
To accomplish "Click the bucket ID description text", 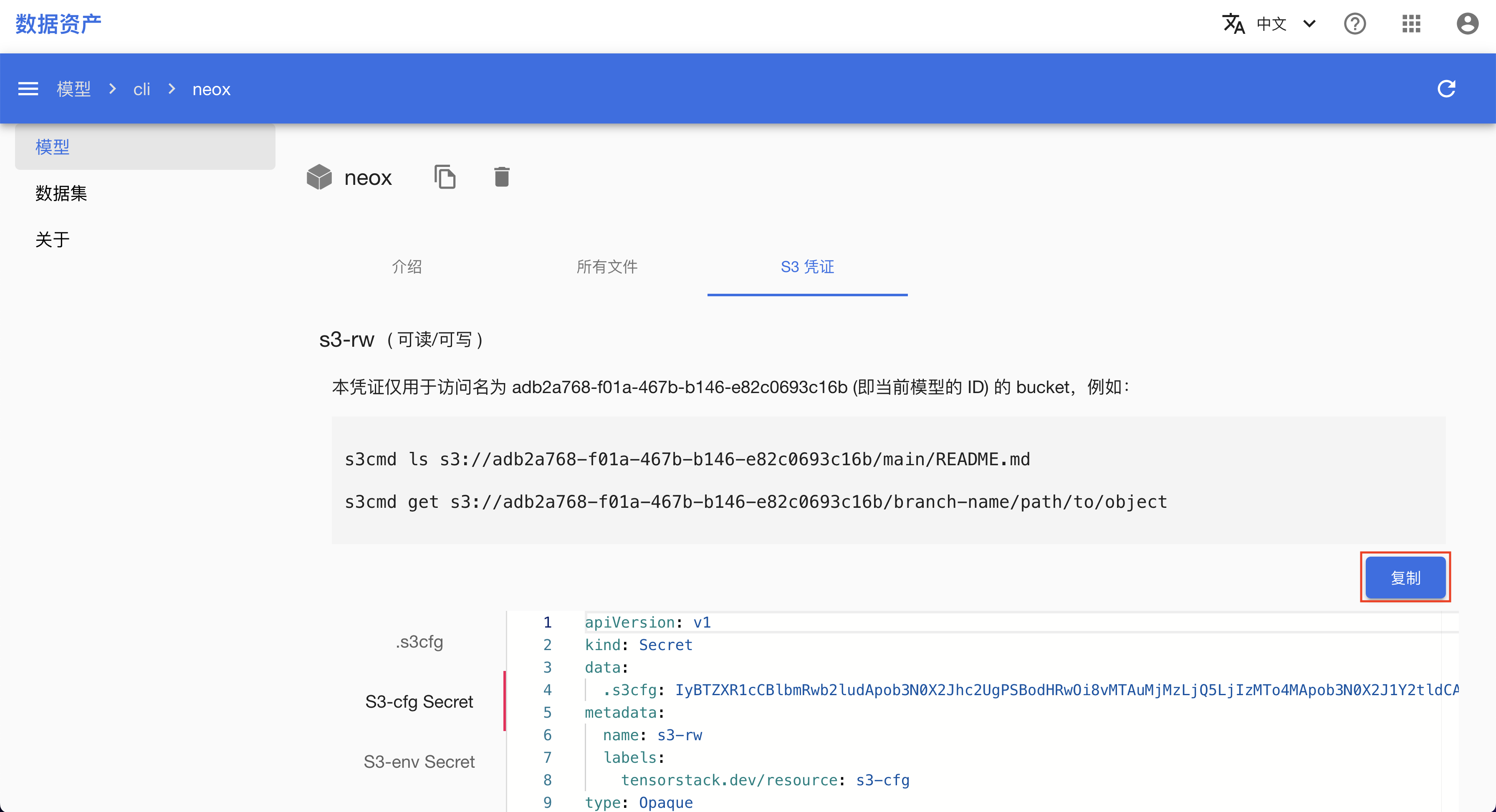I will pyautogui.click(x=731, y=386).
